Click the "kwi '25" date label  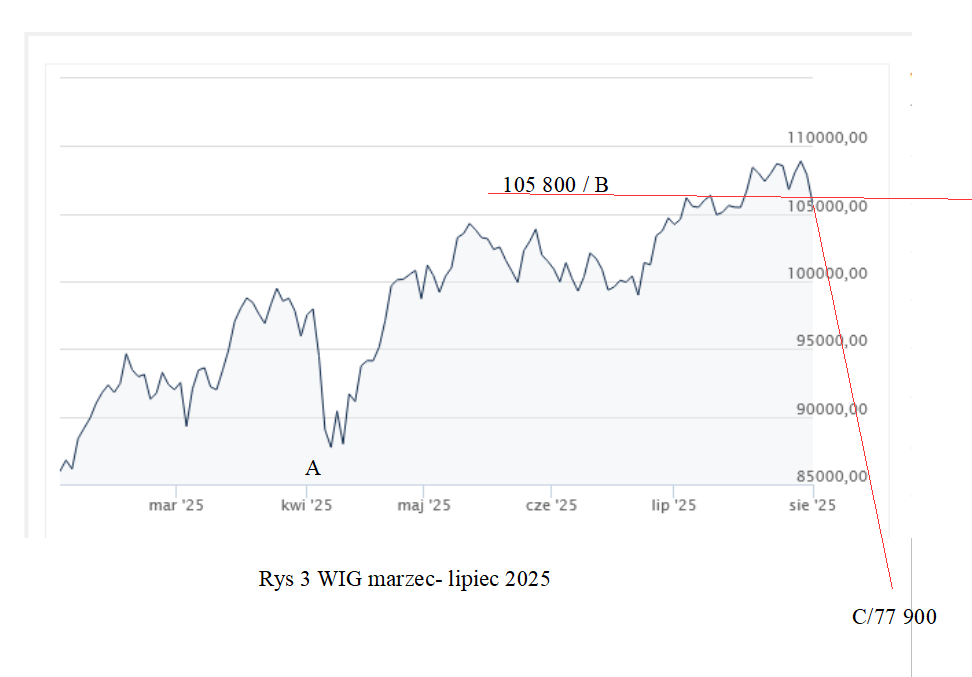pos(306,506)
